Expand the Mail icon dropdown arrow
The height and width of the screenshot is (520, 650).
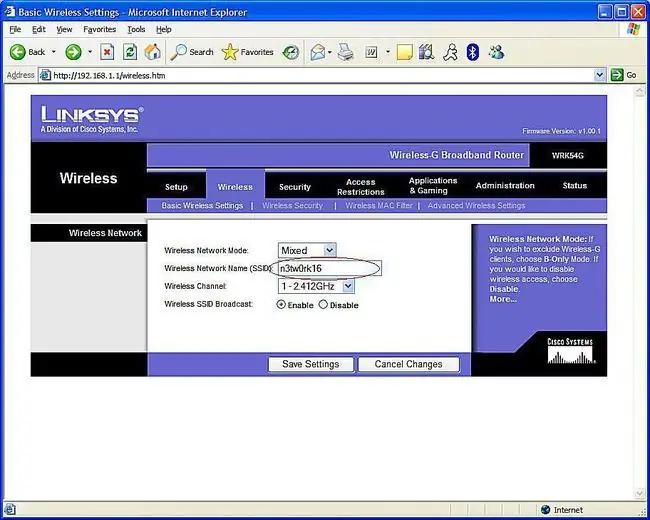pyautogui.click(x=330, y=52)
